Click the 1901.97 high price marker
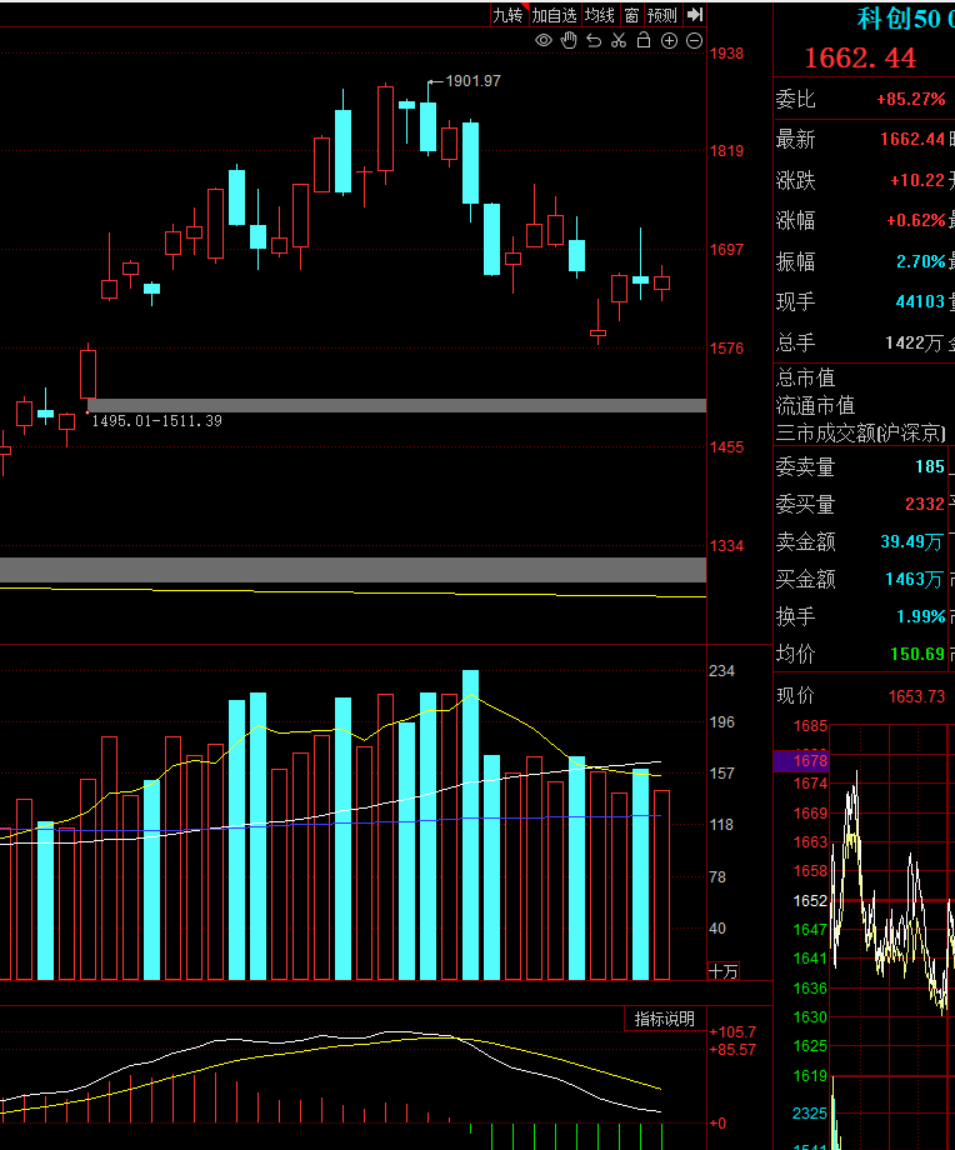This screenshot has height=1150, width=955. pyautogui.click(x=473, y=81)
